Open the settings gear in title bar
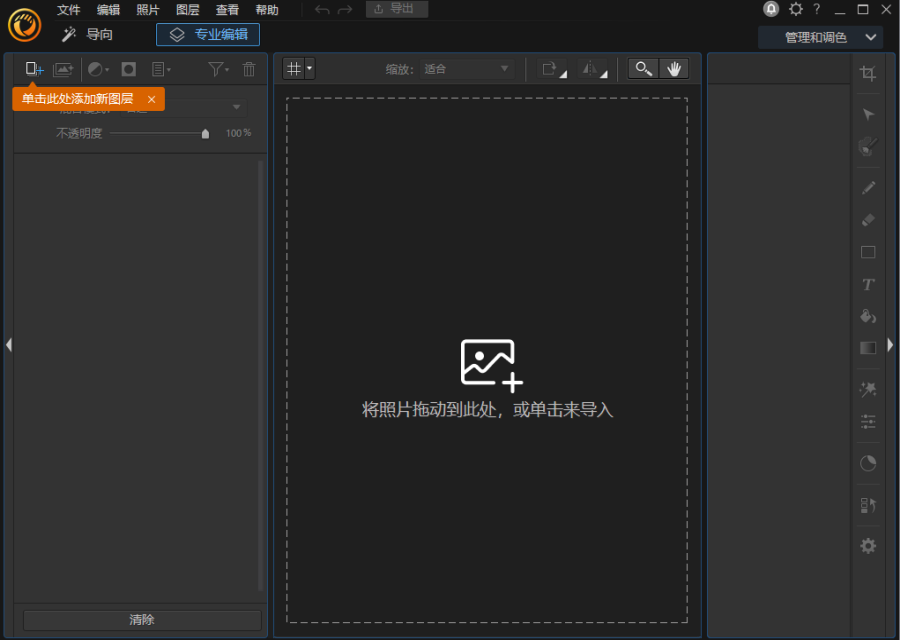900x640 pixels. tap(796, 9)
